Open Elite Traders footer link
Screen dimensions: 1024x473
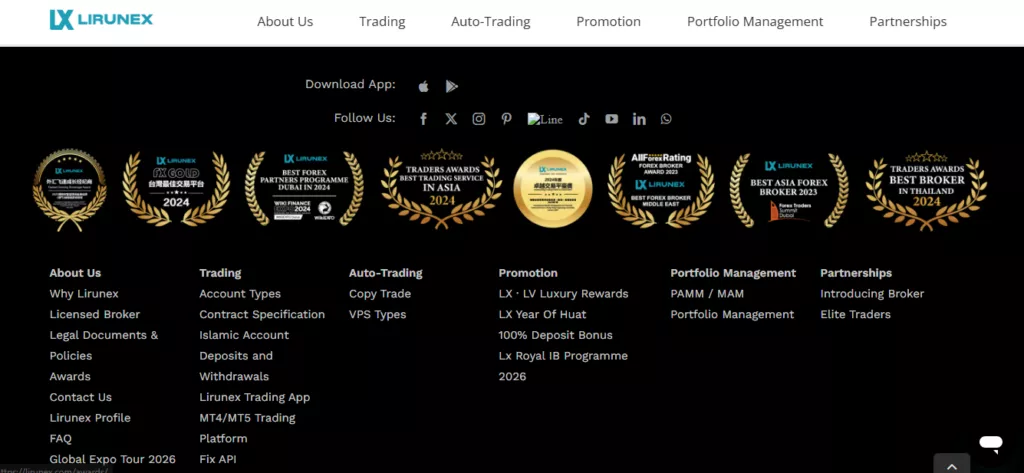click(856, 314)
